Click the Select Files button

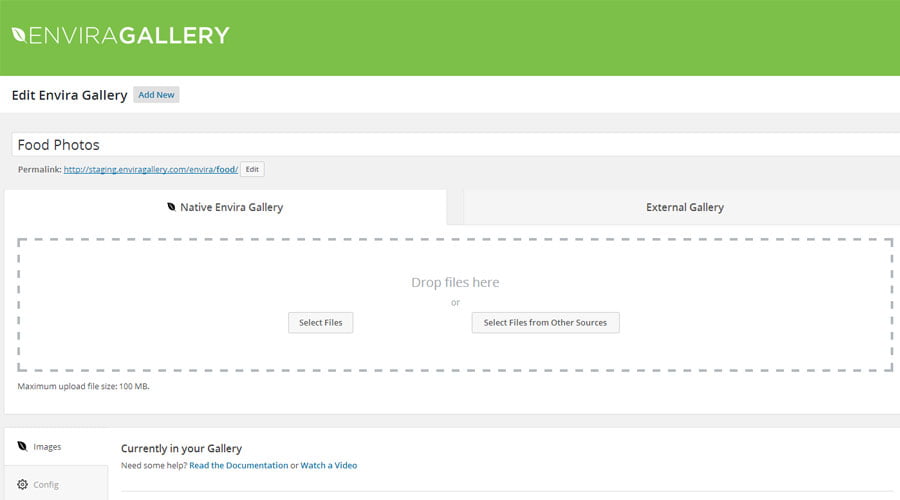(320, 323)
